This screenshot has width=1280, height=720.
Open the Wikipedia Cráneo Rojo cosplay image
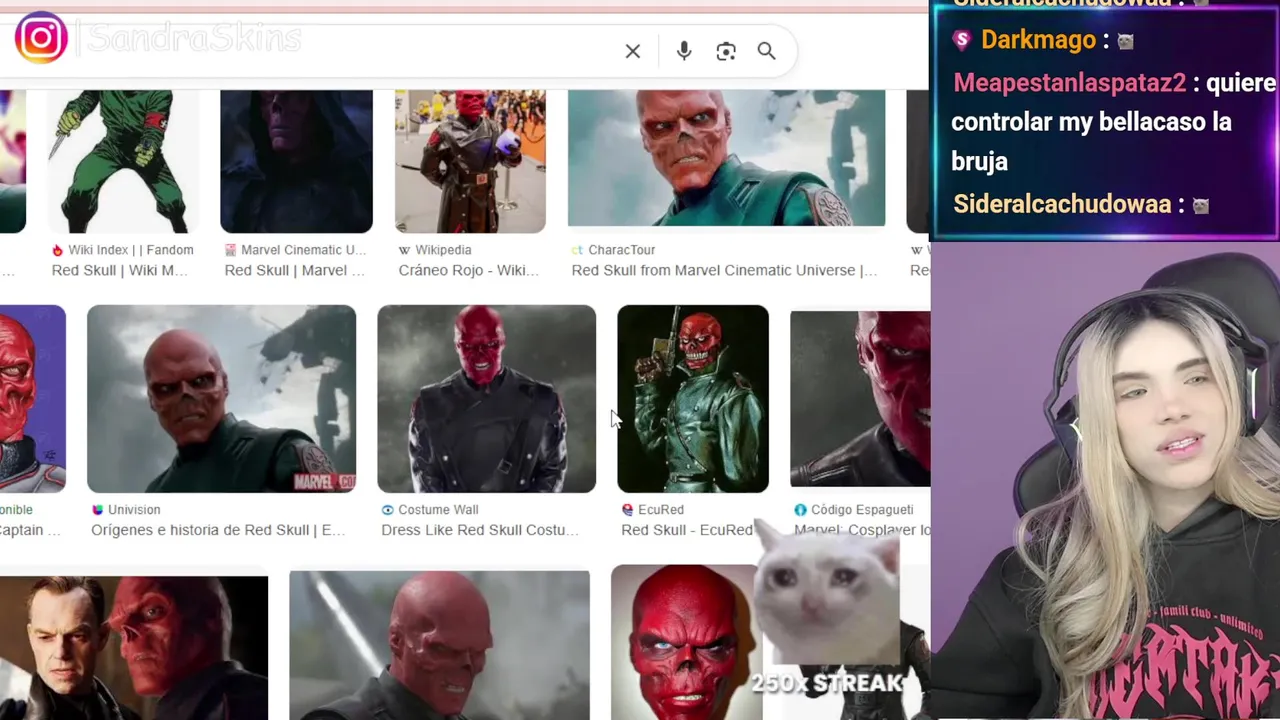pyautogui.click(x=470, y=161)
